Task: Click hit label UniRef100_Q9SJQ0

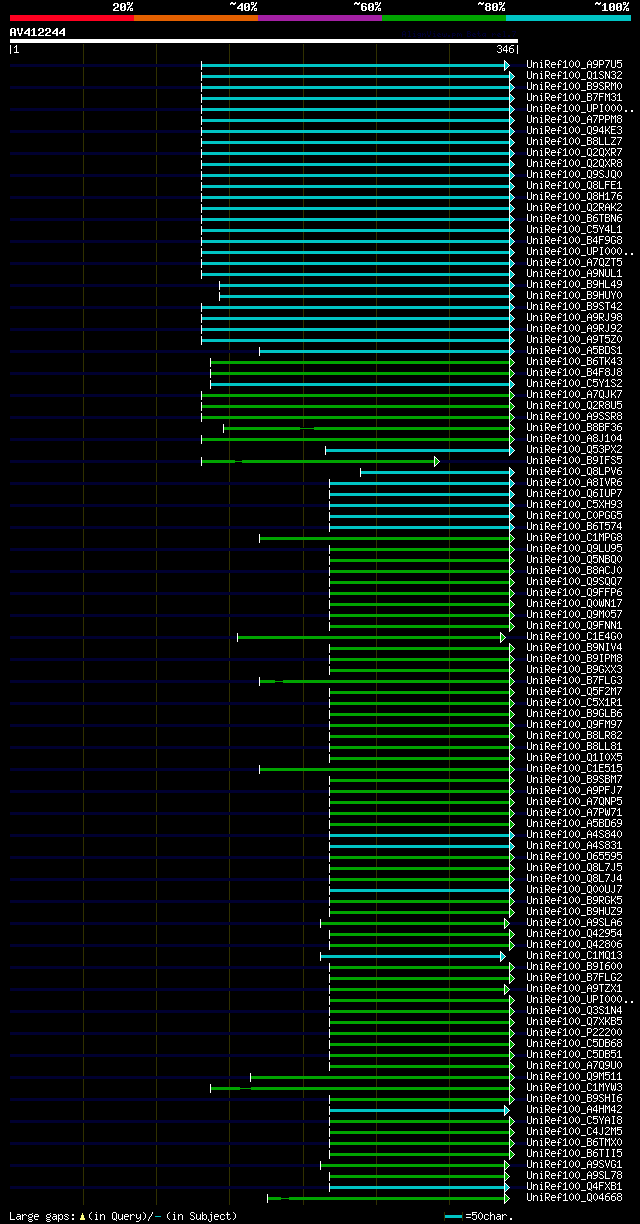Action: (x=574, y=174)
